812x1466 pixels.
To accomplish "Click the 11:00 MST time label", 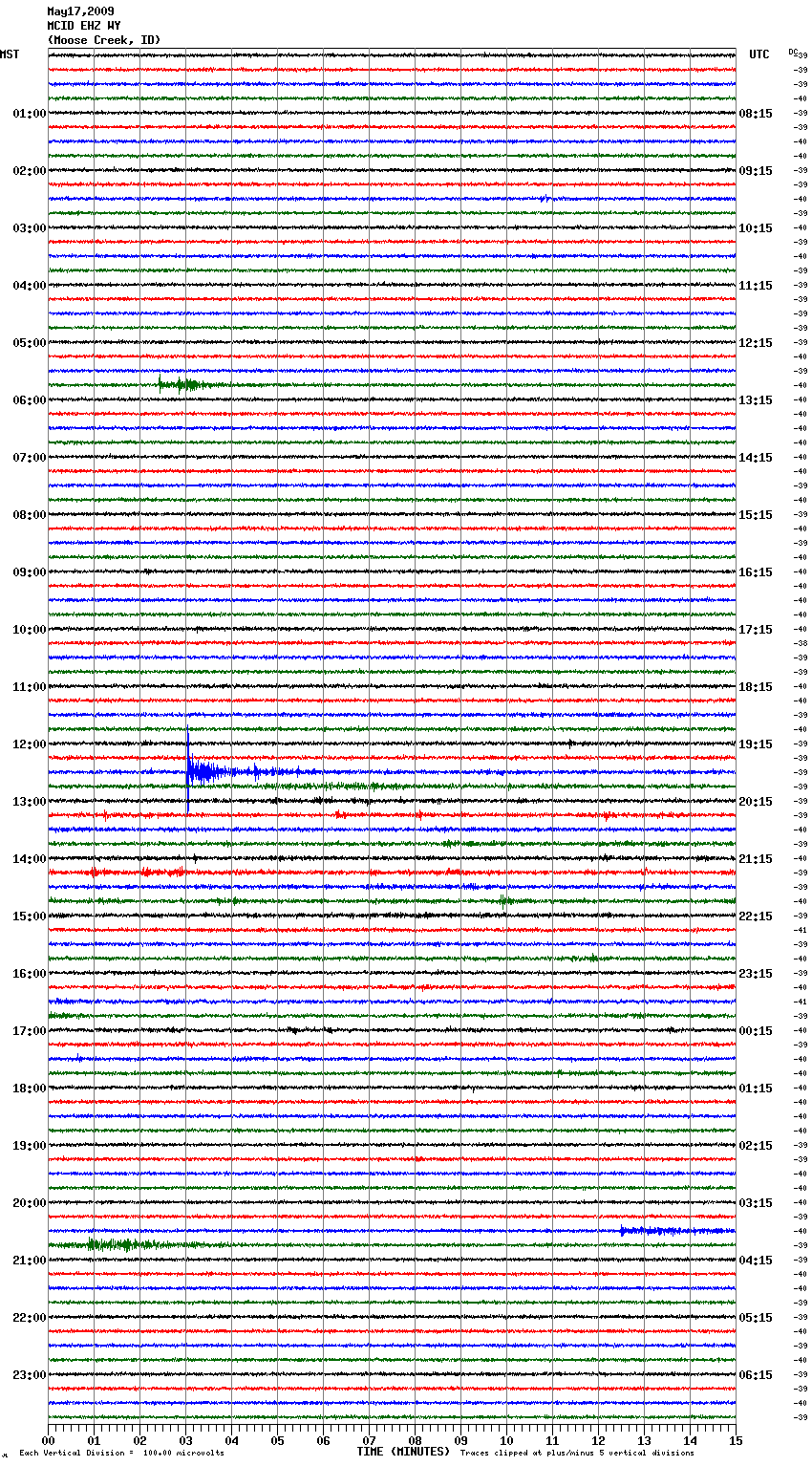I will [30, 687].
